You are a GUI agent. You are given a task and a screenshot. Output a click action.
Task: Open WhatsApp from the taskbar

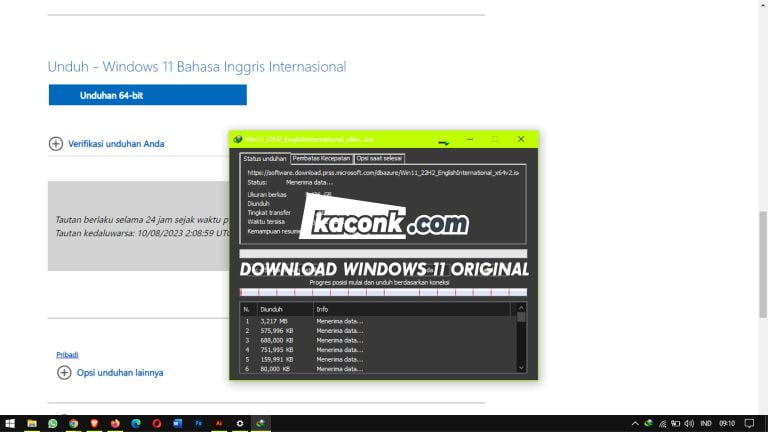pyautogui.click(x=52, y=423)
